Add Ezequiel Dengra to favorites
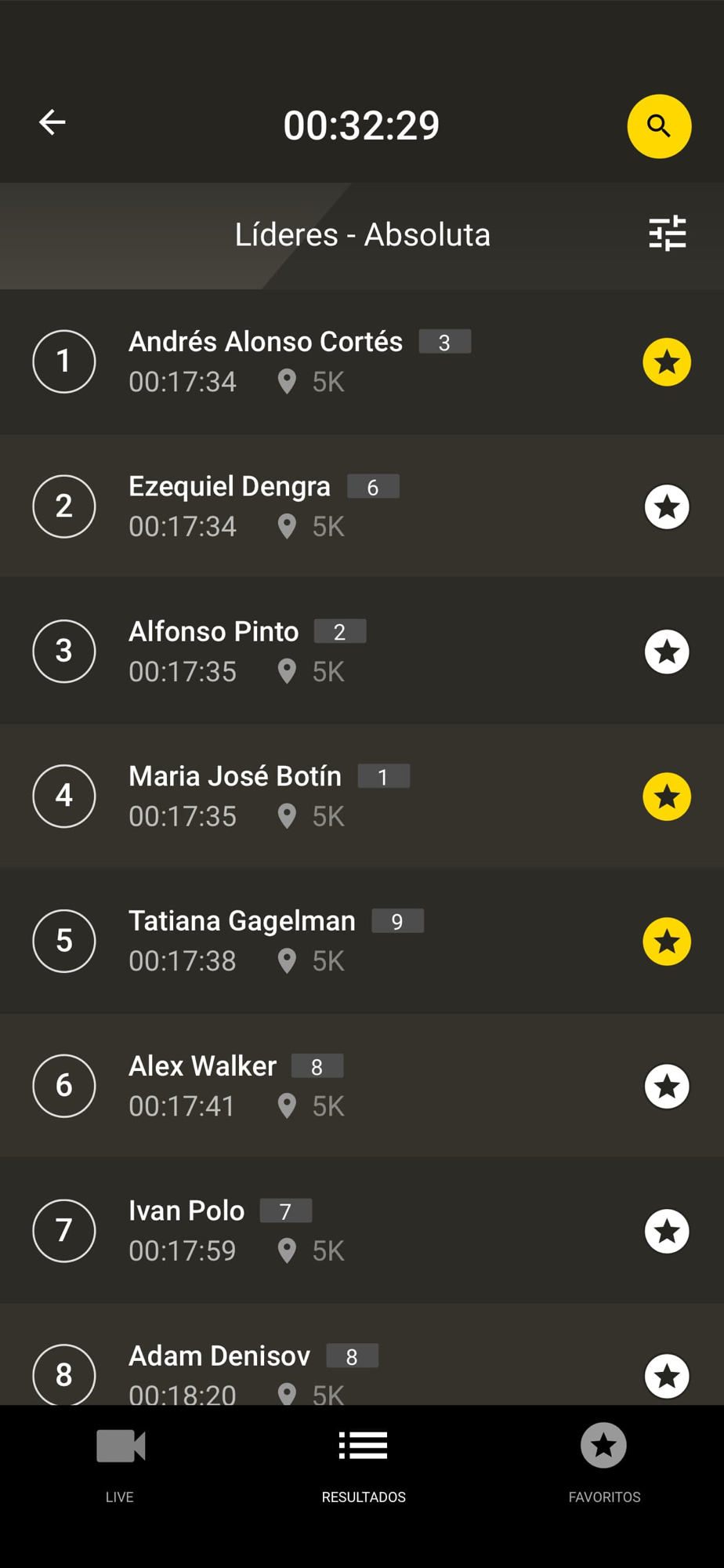The image size is (724, 1568). (x=667, y=507)
